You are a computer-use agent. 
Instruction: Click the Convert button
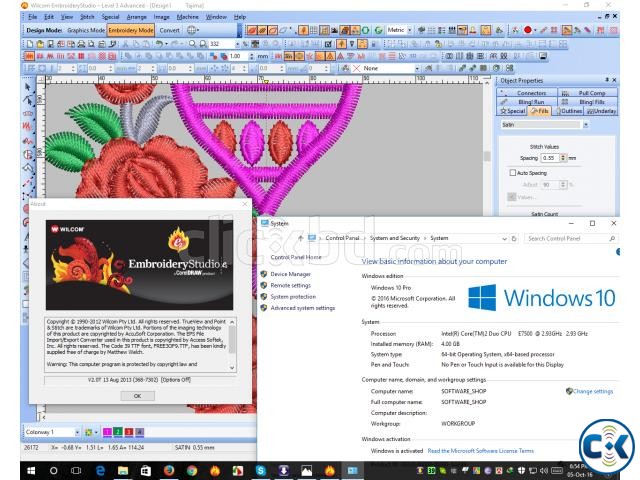pos(169,30)
